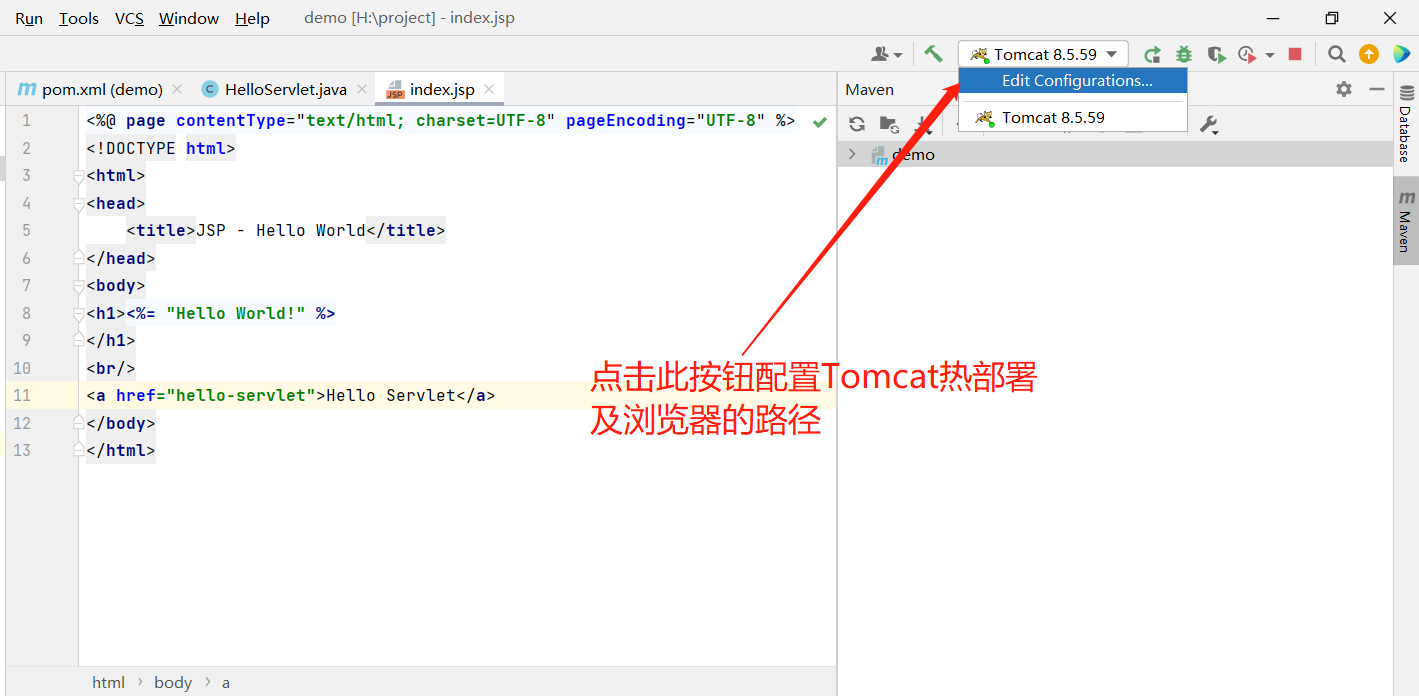Click the "JSP - Hello World" title text
Screen dimensions: 1419x696
pos(281,230)
